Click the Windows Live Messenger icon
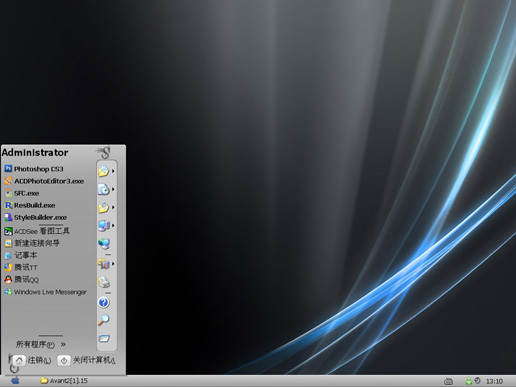Image resolution: width=516 pixels, height=387 pixels. coord(8,292)
